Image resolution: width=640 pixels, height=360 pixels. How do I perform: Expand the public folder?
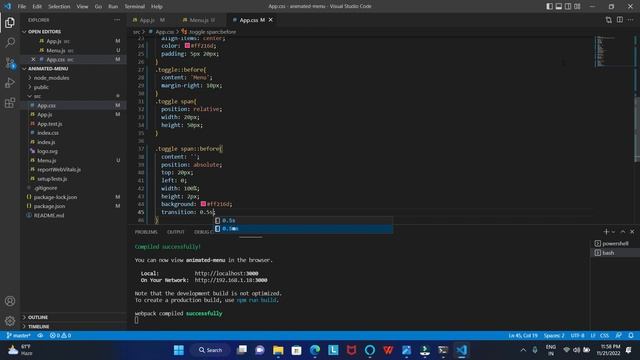coord(41,87)
